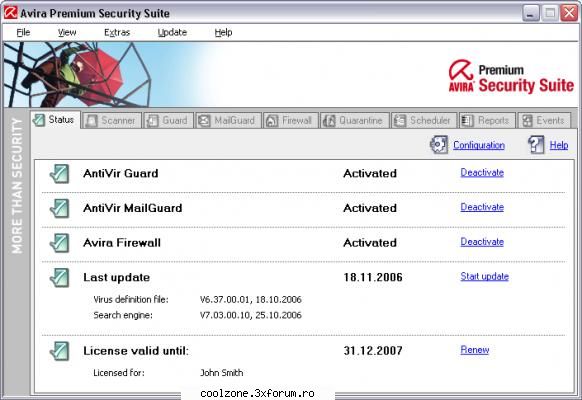Deactivate Avira Firewall
Image resolution: width=582 pixels, height=400 pixels.
point(482,242)
